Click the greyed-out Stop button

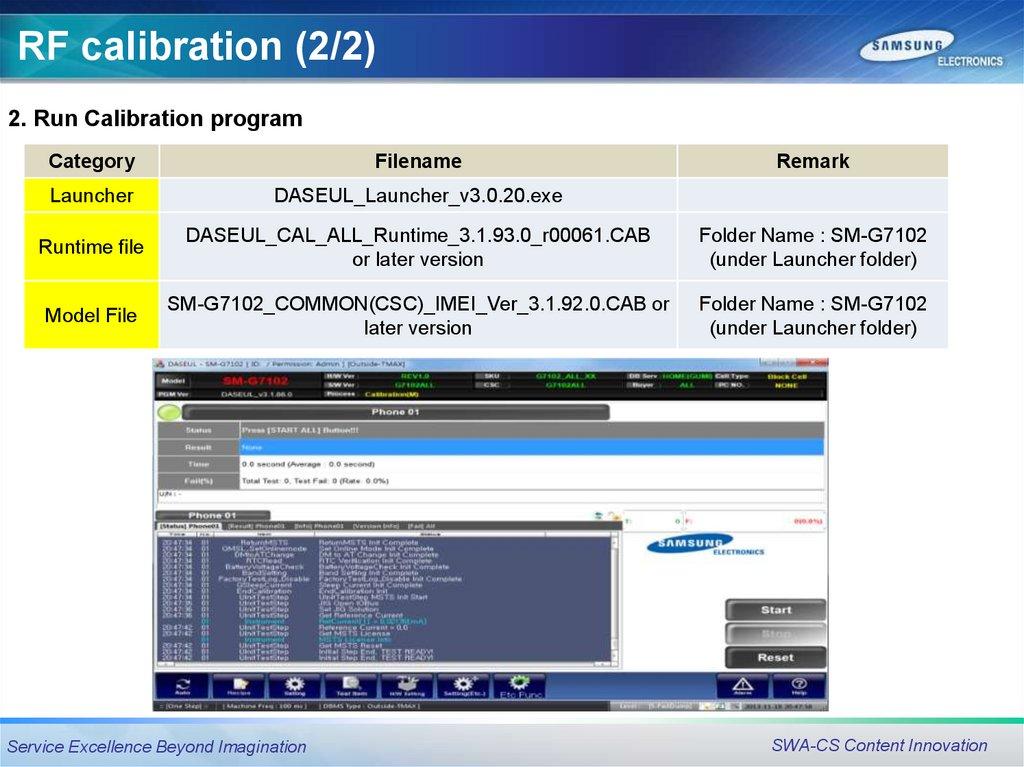tap(775, 633)
